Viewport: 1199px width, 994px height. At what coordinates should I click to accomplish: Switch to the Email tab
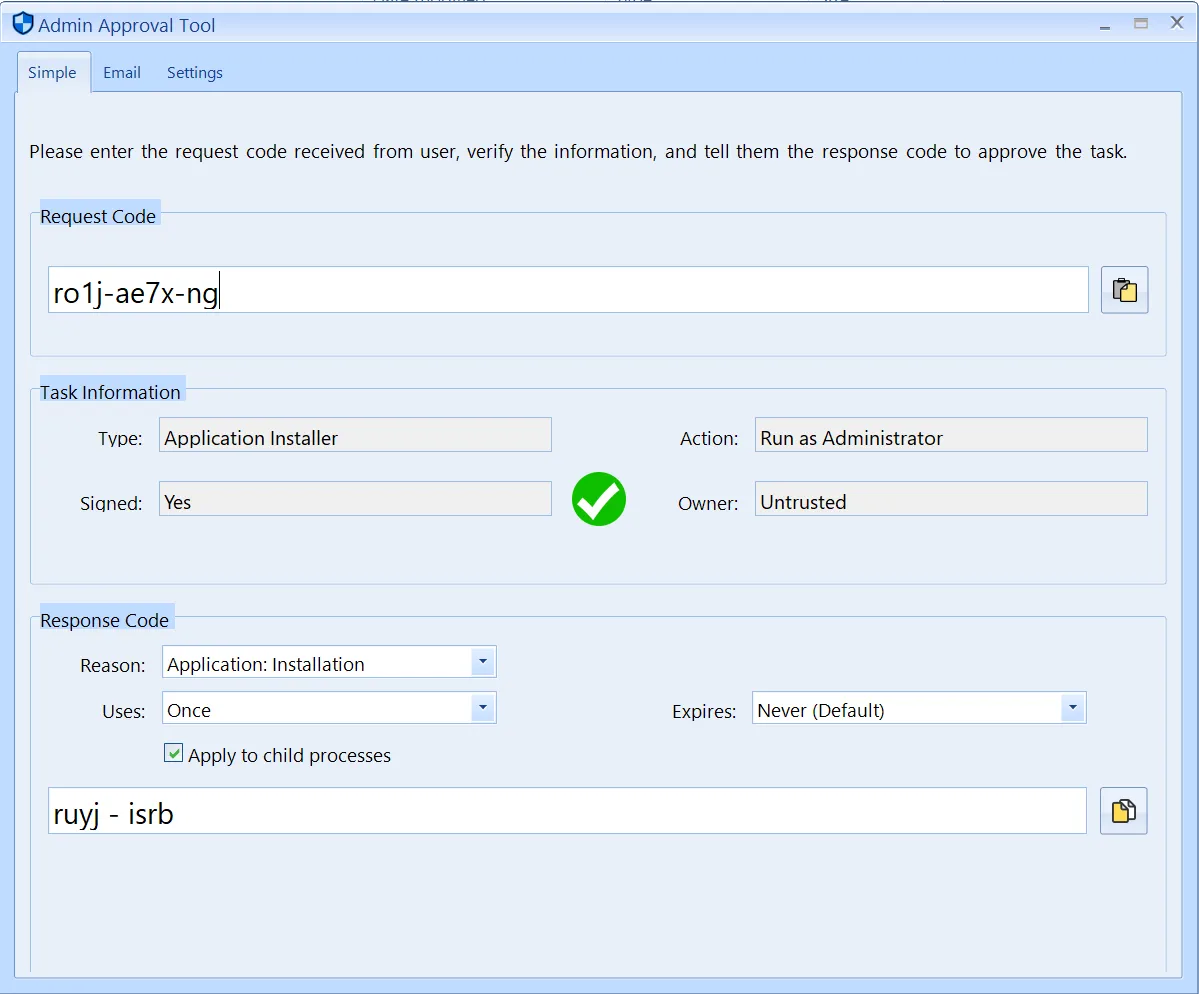(x=122, y=72)
